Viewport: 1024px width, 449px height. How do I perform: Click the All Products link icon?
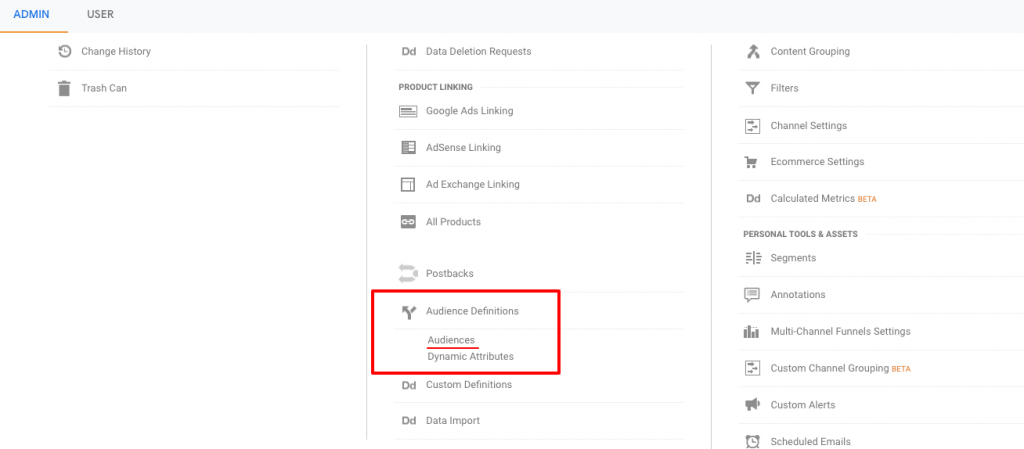[x=408, y=222]
